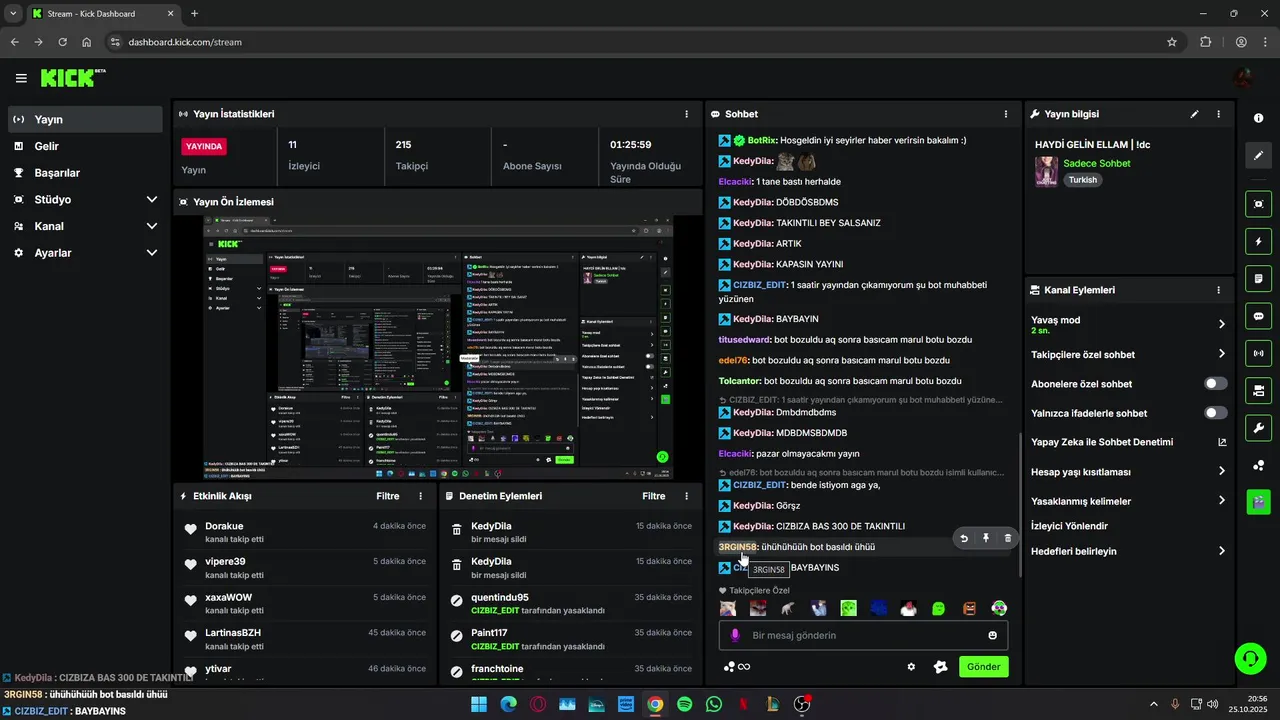Screen dimensions: 1280x720
Task: Toggle the stream preview panel icon in the right rail
Action: (1258, 203)
